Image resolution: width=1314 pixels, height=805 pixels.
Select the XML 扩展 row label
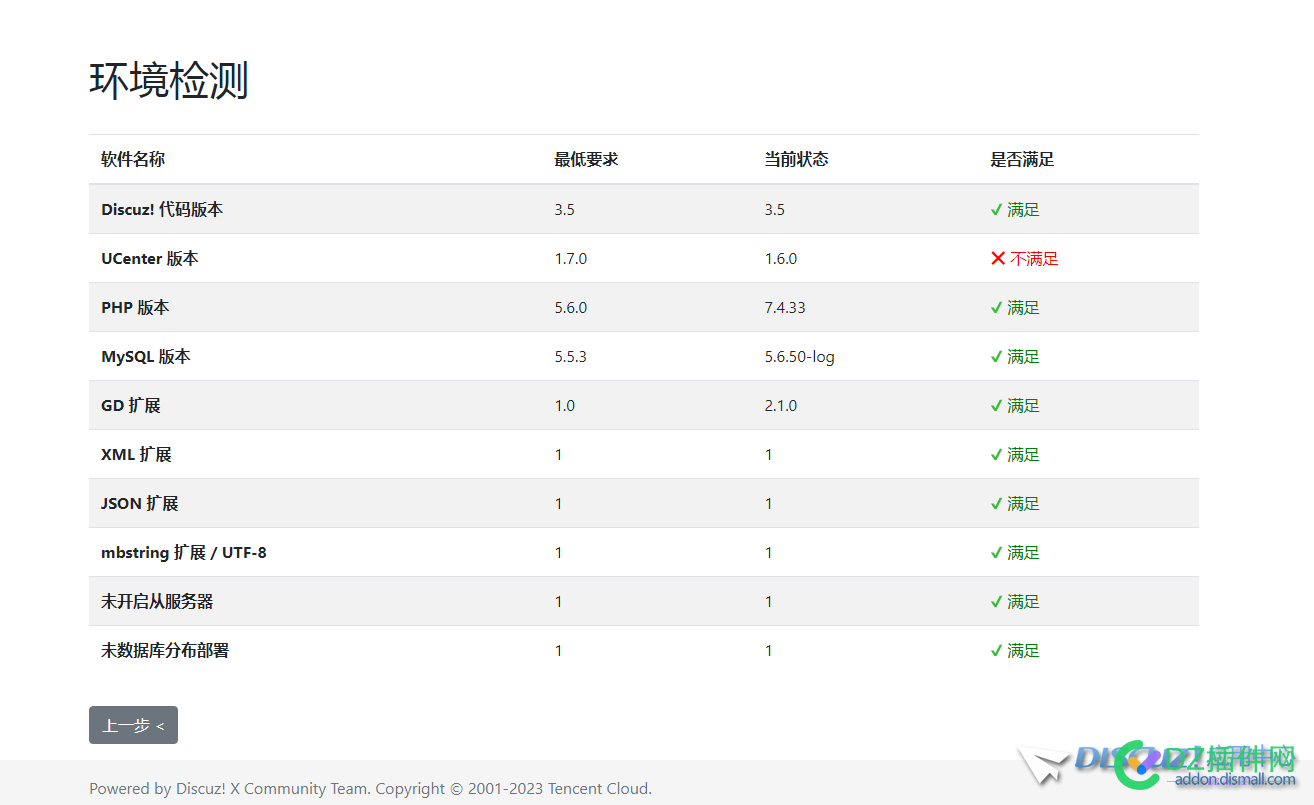click(x=136, y=454)
